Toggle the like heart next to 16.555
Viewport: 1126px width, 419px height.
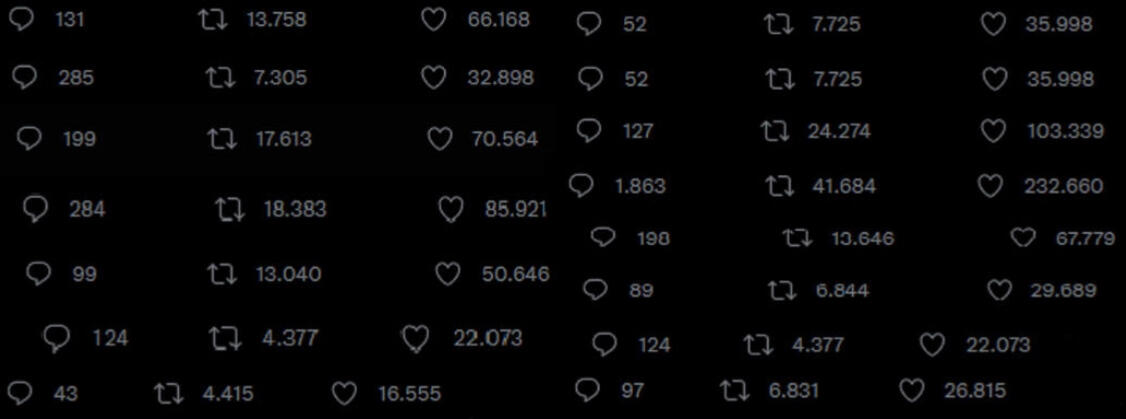pyautogui.click(x=344, y=393)
